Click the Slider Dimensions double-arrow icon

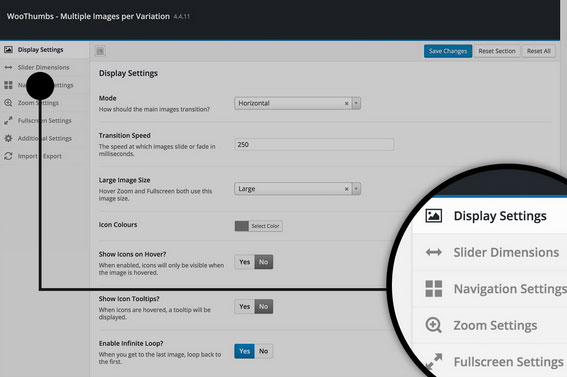coord(8,67)
